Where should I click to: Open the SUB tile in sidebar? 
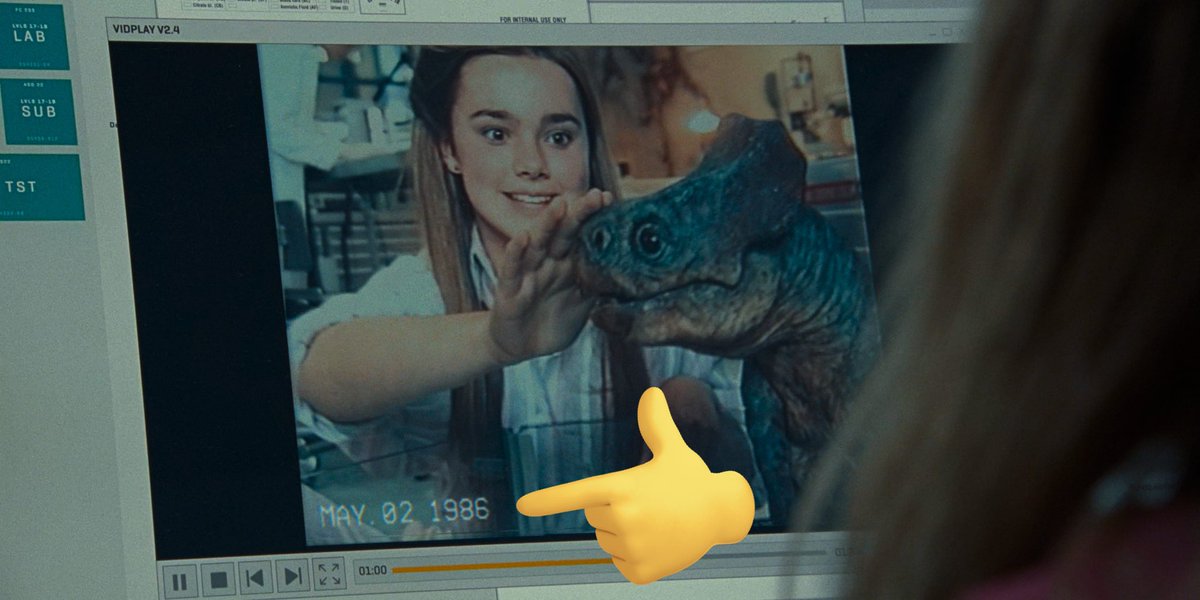point(38,112)
